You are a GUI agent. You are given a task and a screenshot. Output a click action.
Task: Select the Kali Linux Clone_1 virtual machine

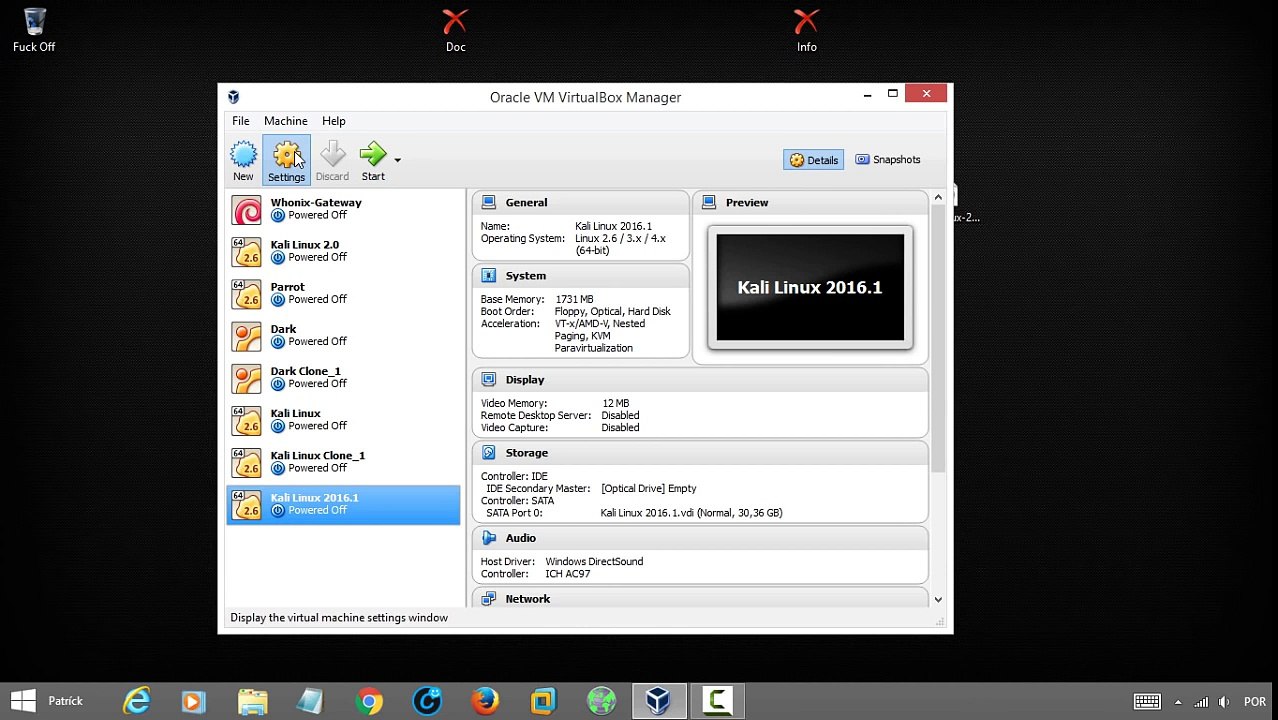[x=343, y=462]
